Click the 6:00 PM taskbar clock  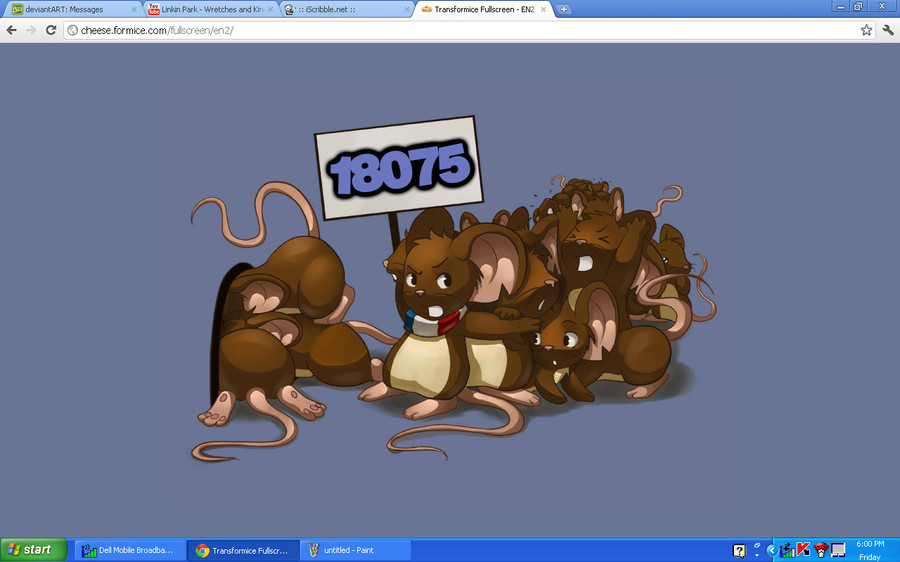870,544
